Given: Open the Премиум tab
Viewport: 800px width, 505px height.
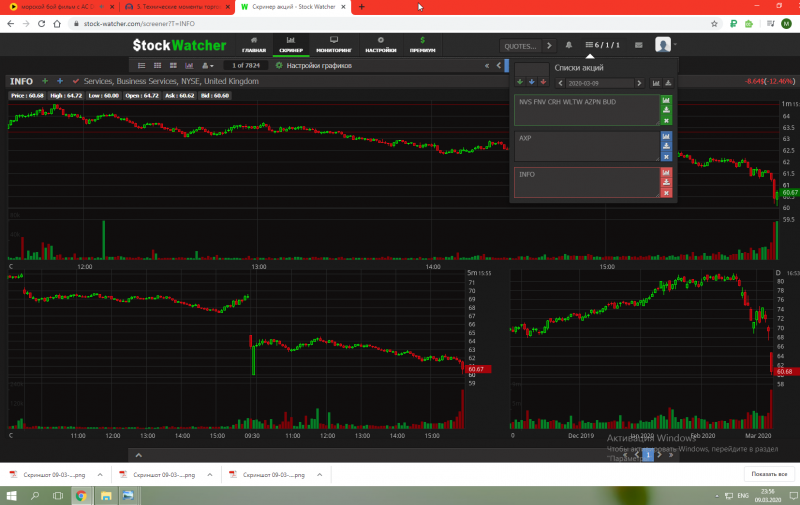Looking at the screenshot, I should click(422, 45).
